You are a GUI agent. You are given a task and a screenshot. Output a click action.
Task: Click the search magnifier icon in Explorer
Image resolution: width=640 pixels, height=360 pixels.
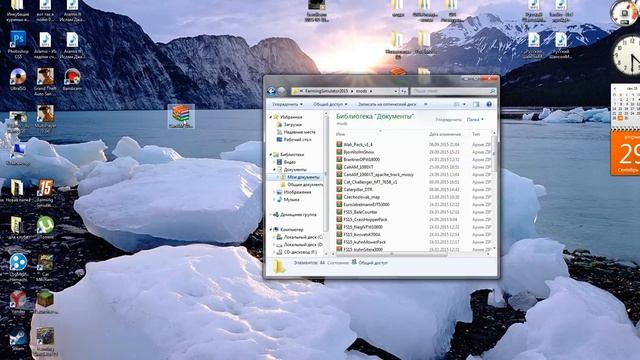[492, 91]
